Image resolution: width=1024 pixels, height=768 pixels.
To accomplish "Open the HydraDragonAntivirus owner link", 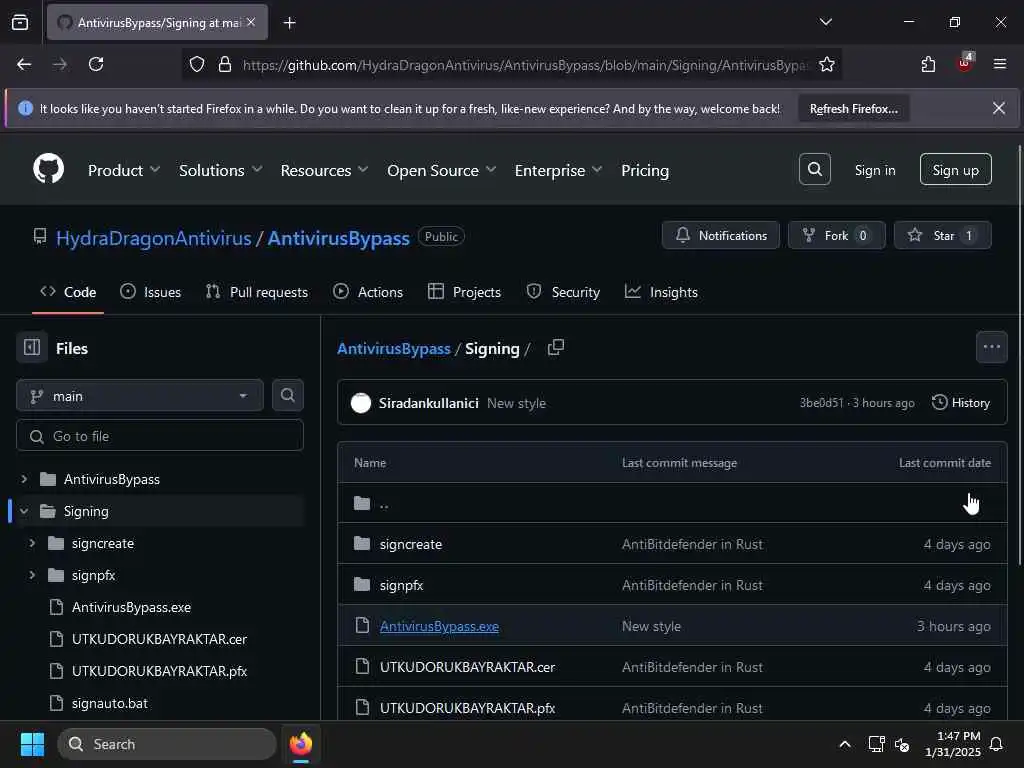I will (153, 238).
